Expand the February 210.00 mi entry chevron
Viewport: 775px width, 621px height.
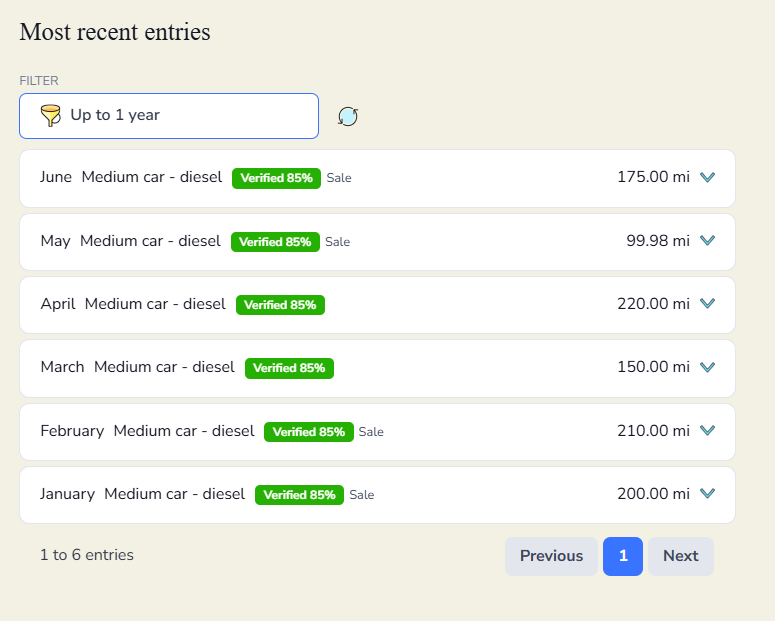[707, 430]
